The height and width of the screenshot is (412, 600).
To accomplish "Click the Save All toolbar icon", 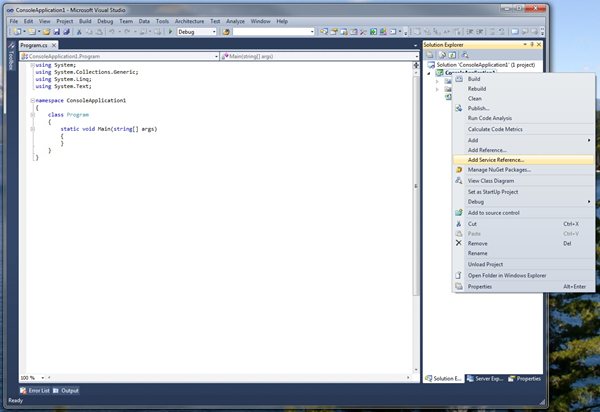I will point(66,32).
